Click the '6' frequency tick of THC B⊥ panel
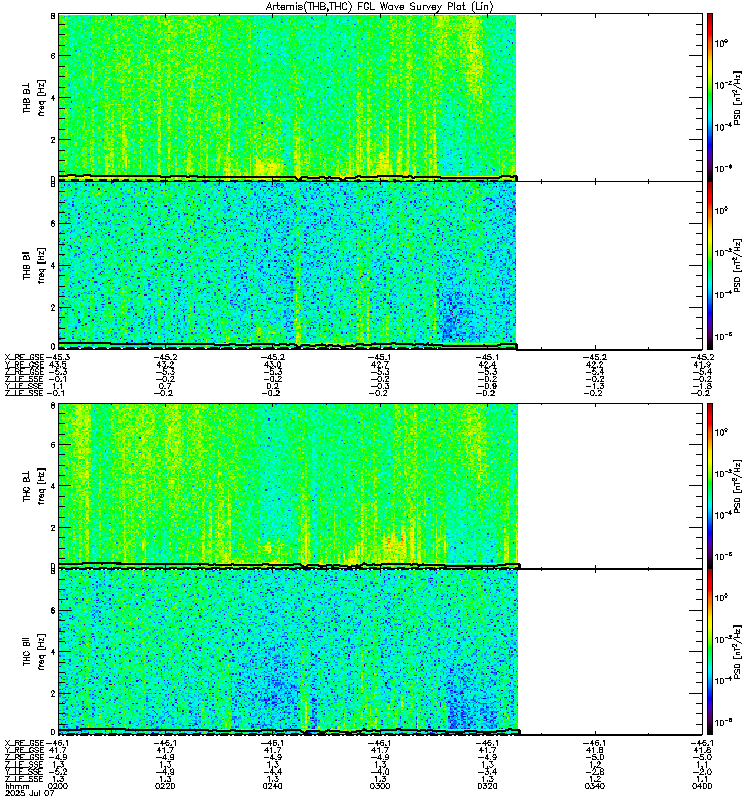Image resolution: width=750 pixels, height=800 pixels. click(x=53, y=444)
